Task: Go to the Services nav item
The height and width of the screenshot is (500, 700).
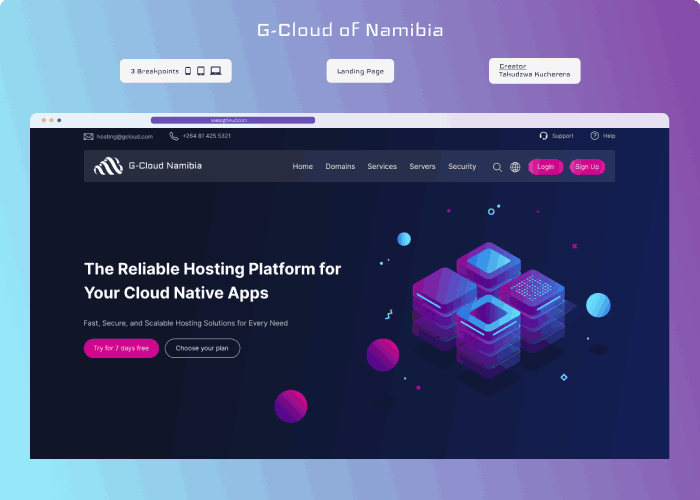Action: [x=382, y=167]
